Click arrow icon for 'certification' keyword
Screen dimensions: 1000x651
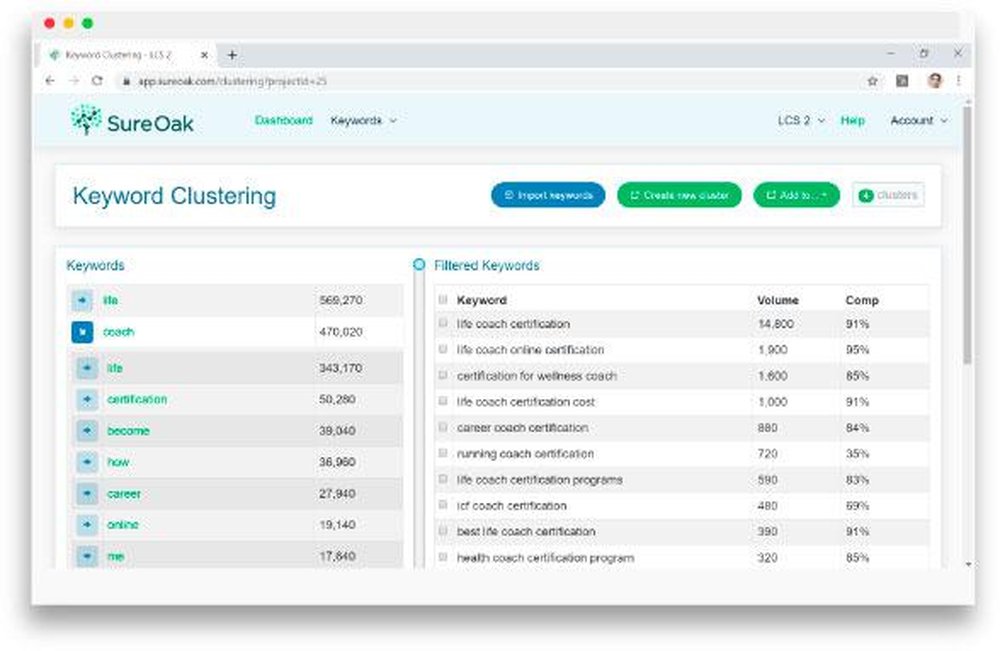pos(87,399)
